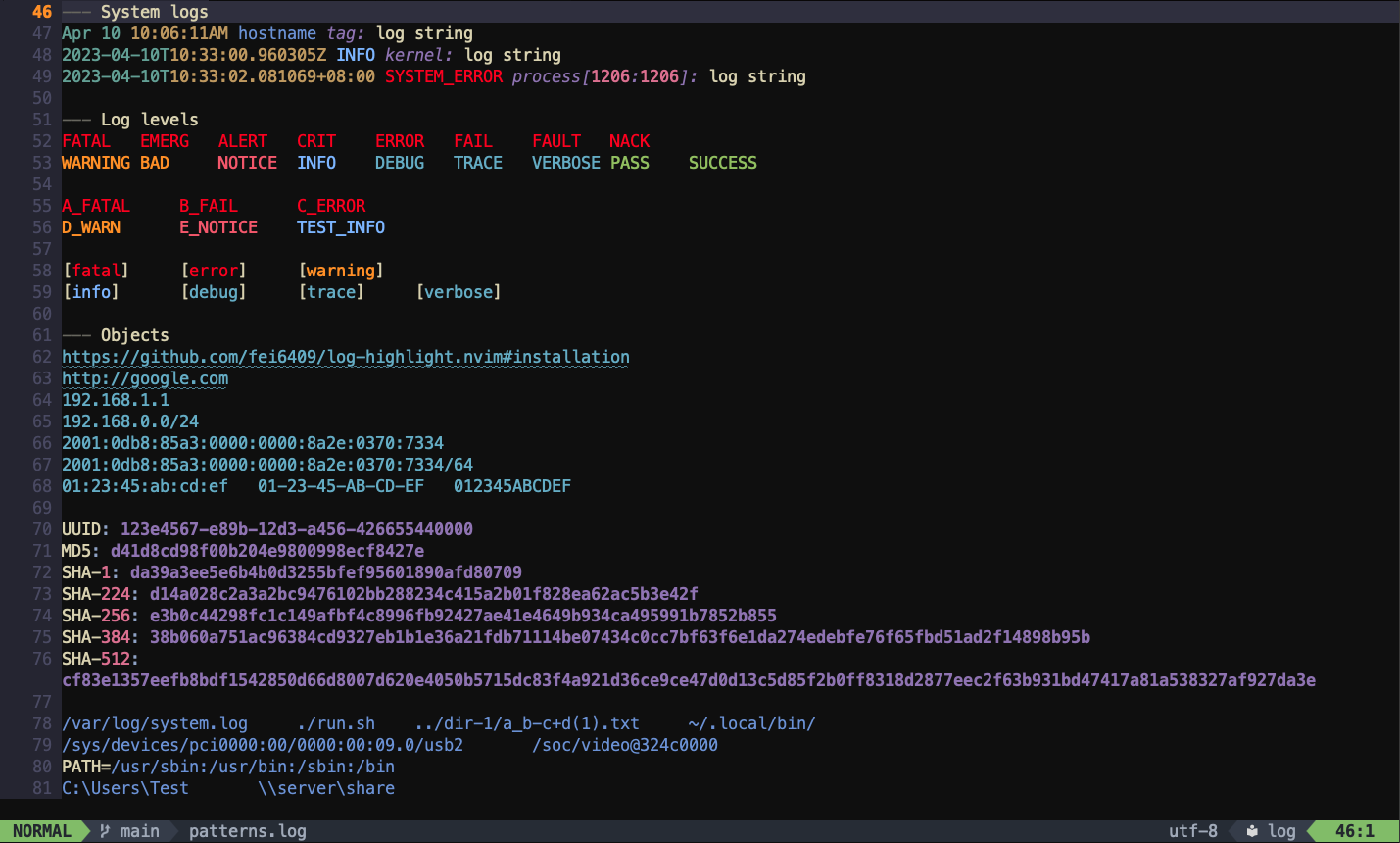Open the http://google.com link

[x=145, y=378]
